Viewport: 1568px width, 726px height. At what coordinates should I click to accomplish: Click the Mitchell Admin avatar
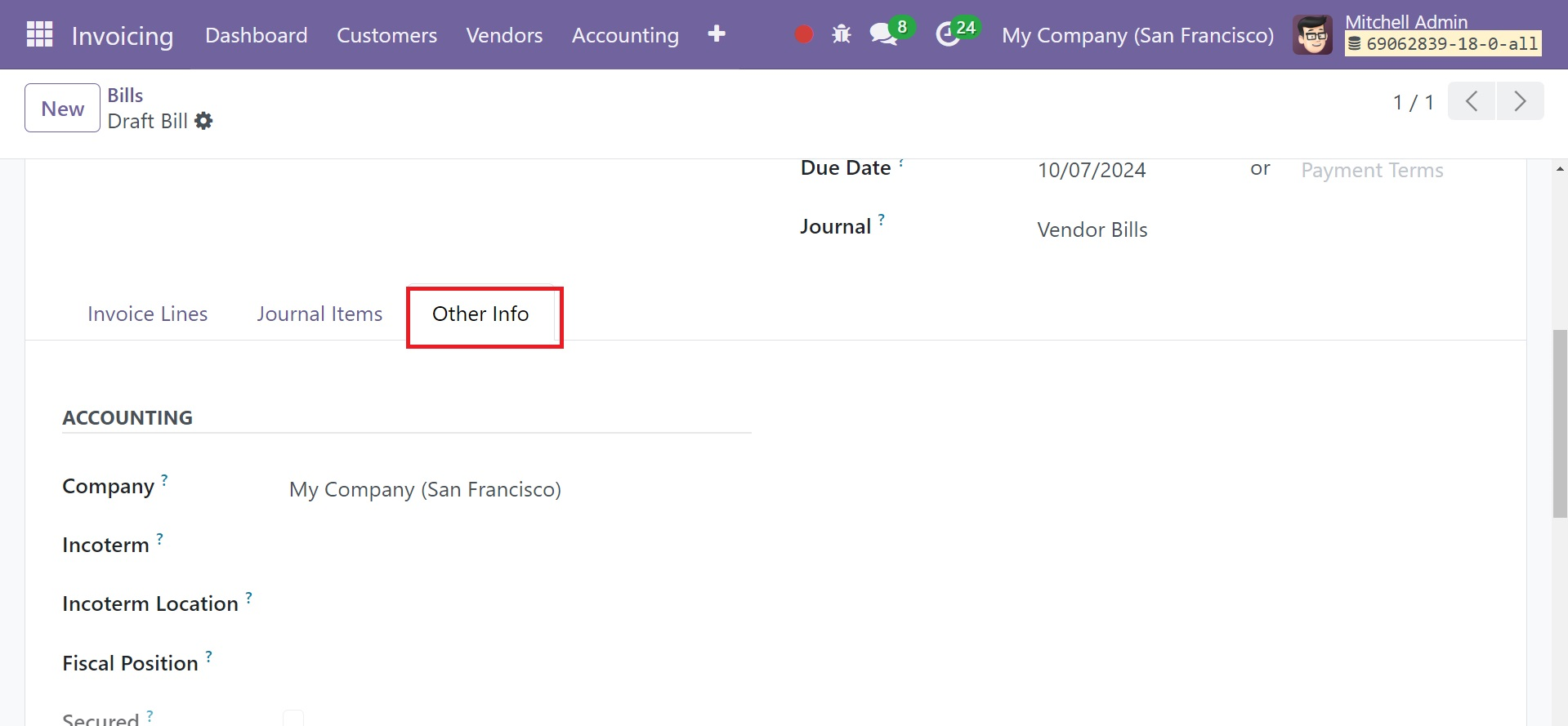1312,34
